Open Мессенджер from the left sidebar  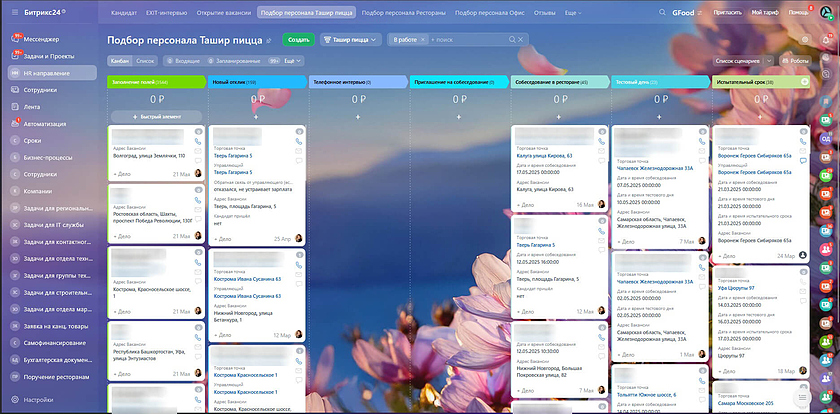(42, 39)
